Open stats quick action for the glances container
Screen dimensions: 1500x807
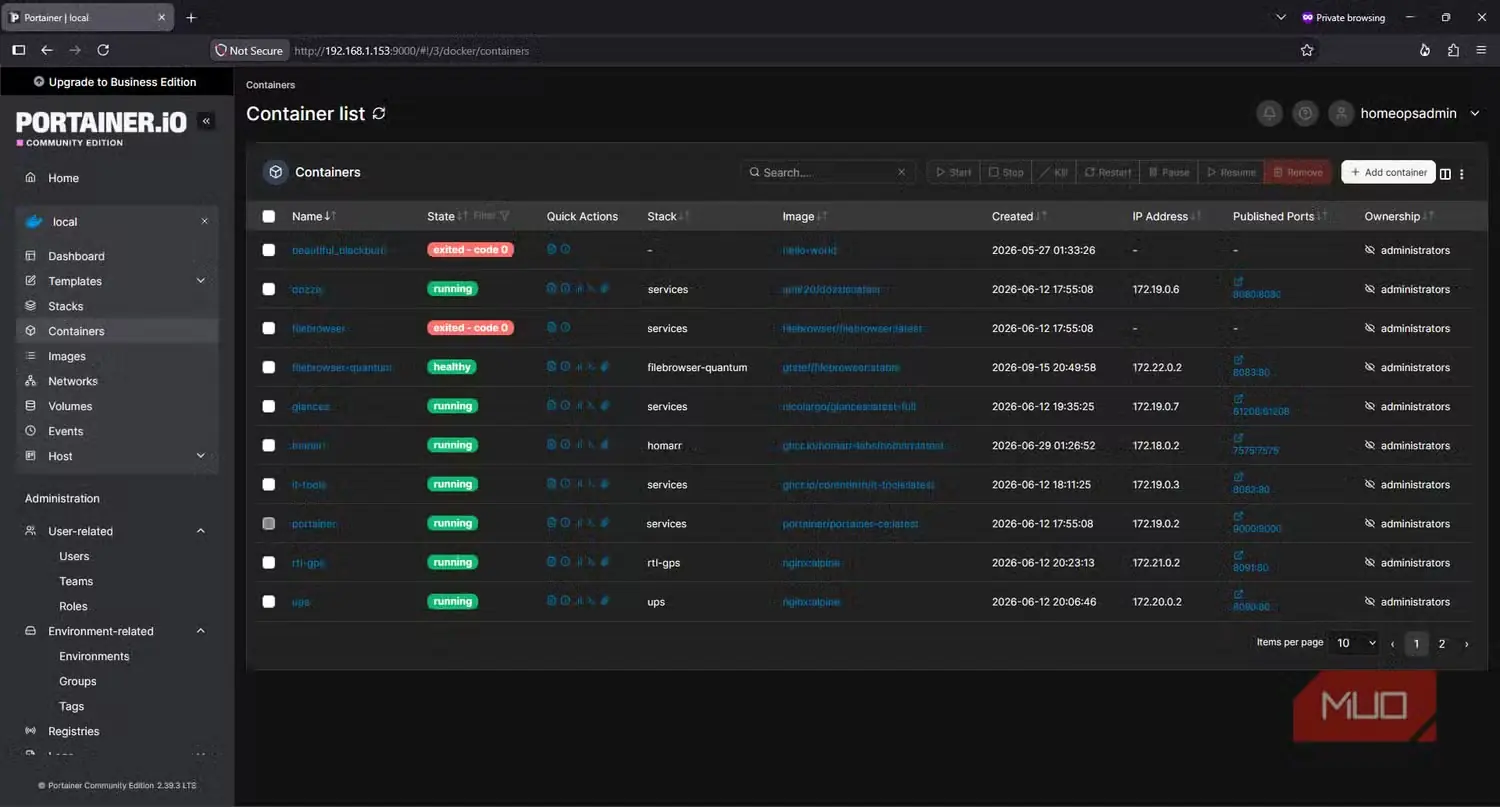coord(579,405)
